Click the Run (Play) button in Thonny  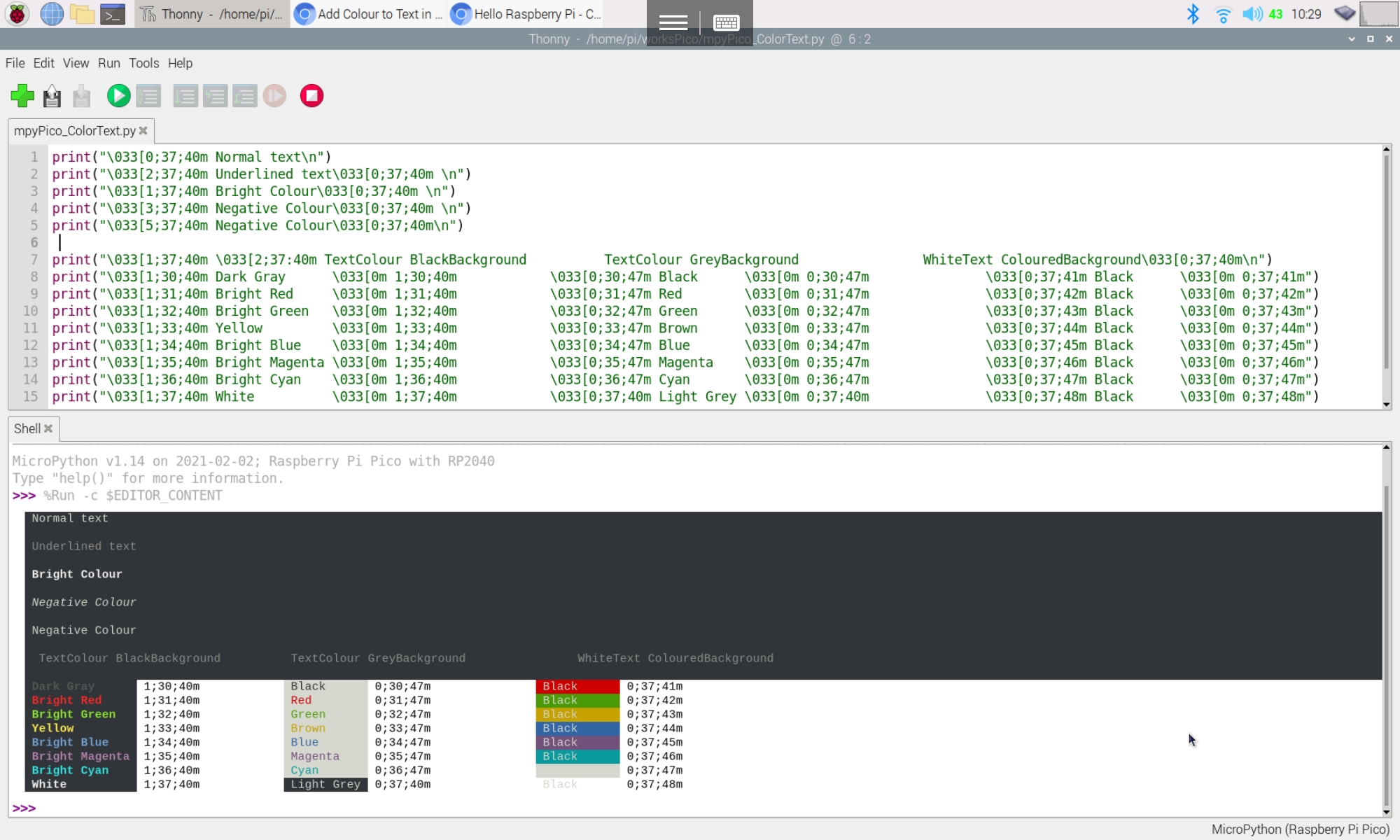pos(117,95)
